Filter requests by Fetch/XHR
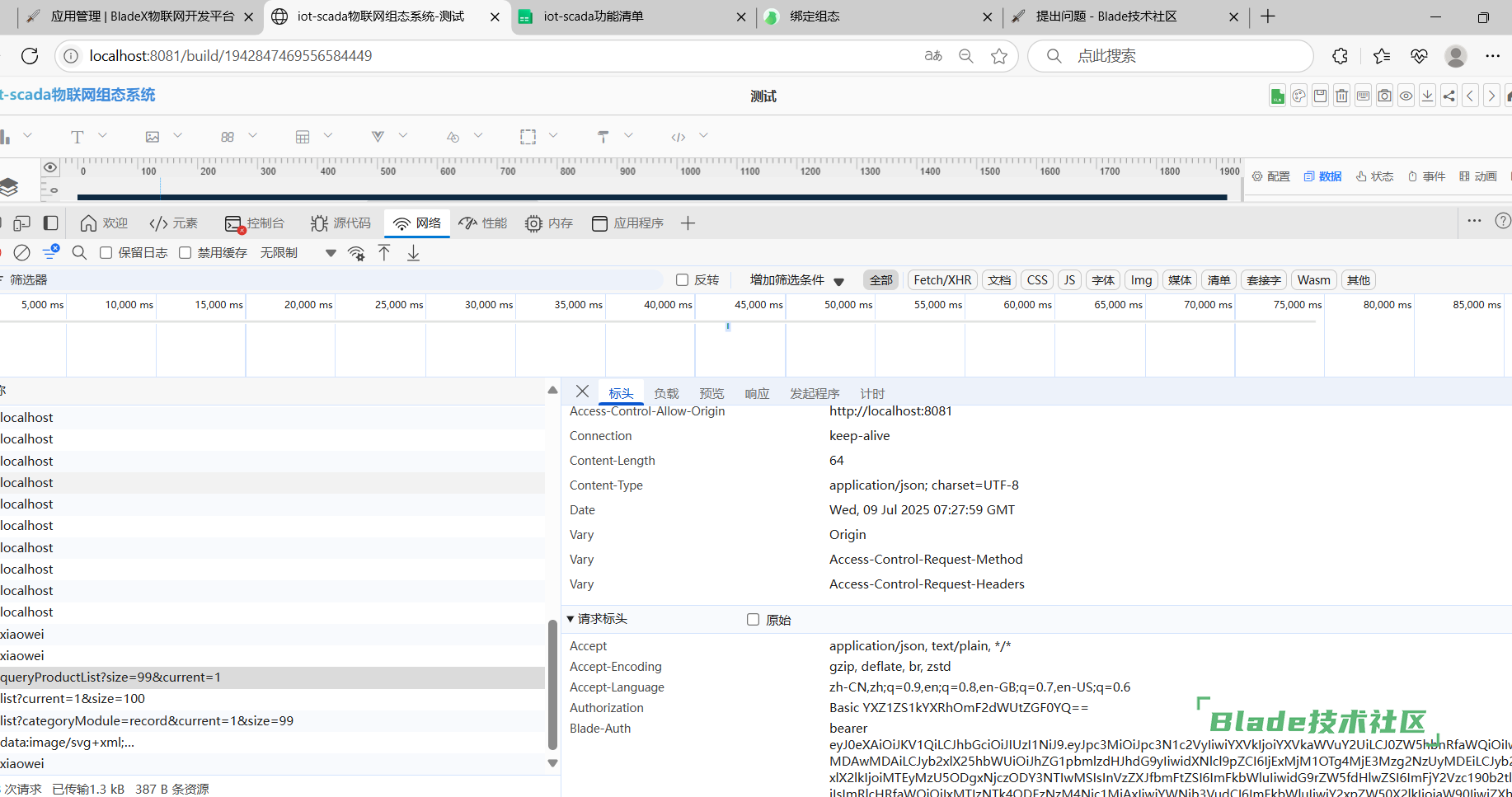1512x797 pixels. pos(941,280)
